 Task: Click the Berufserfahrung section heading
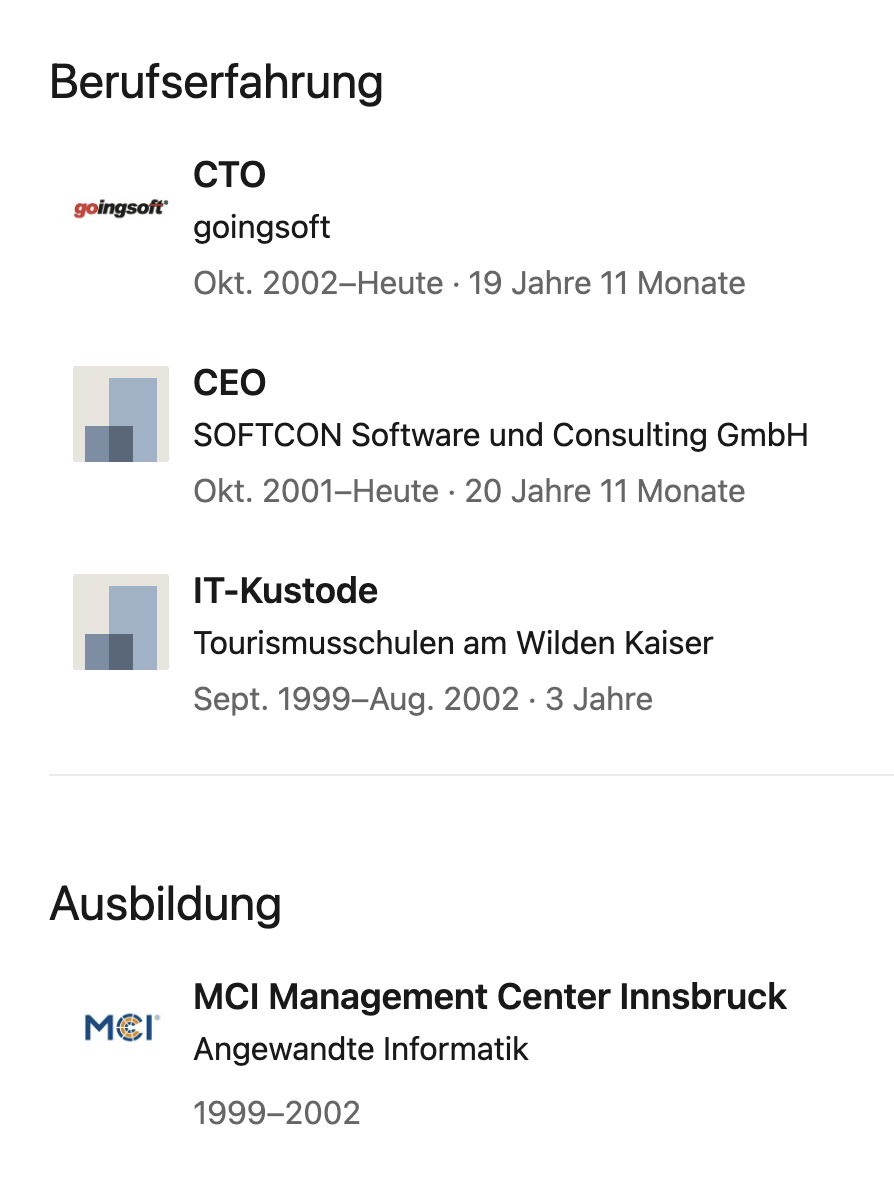pos(216,82)
